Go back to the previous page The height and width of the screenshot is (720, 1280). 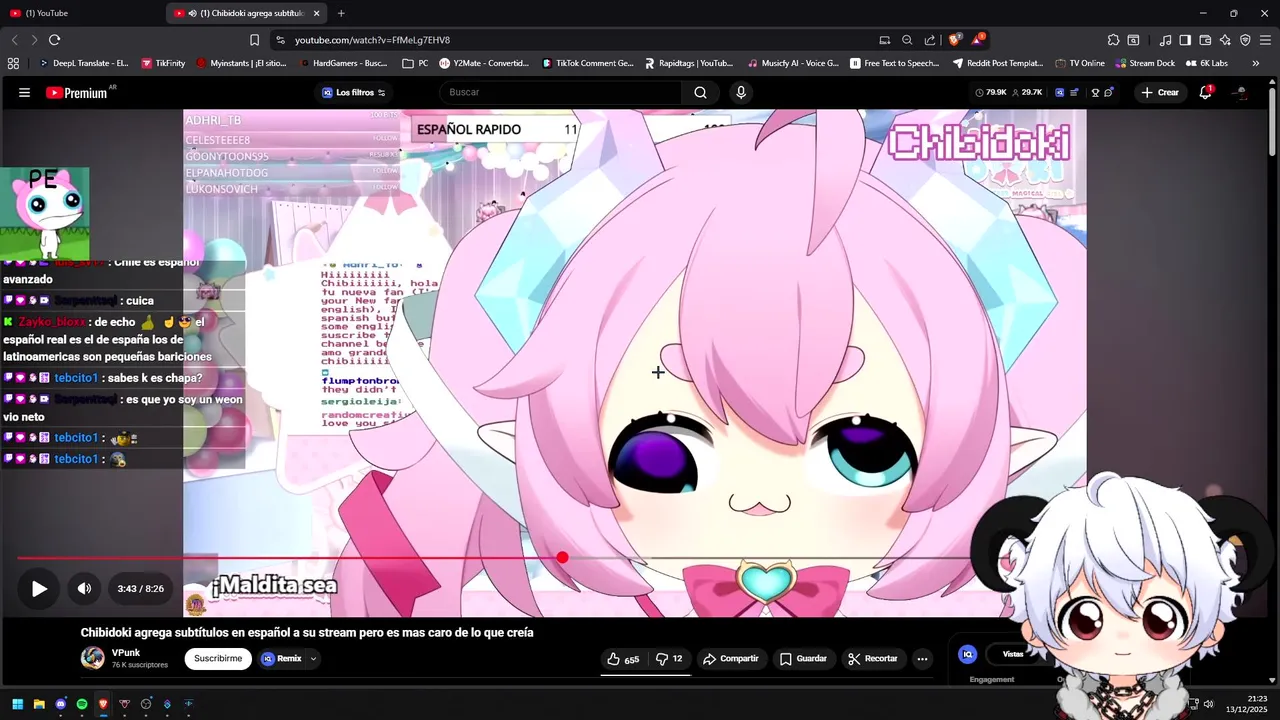(14, 40)
